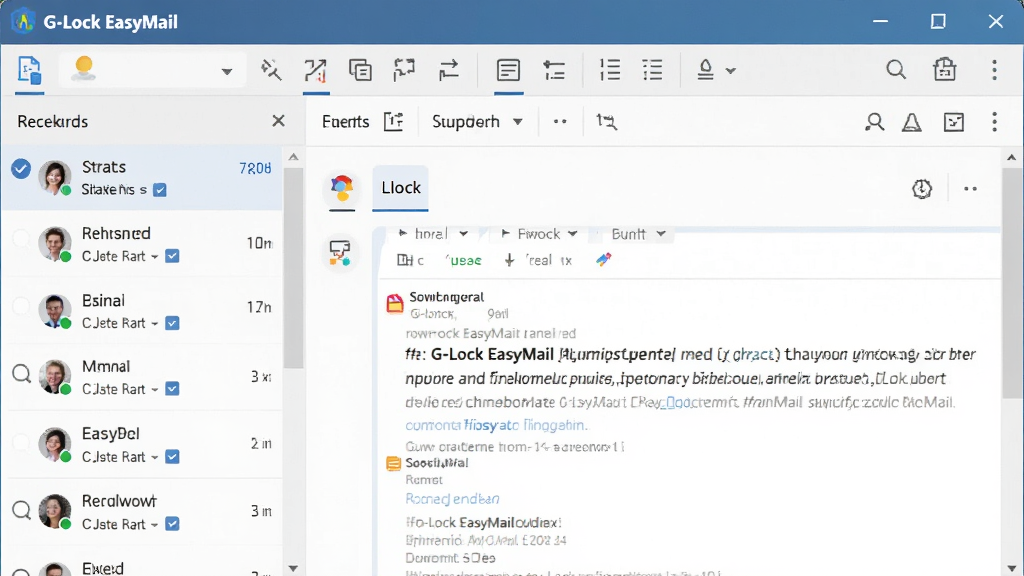Viewport: 1024px width, 576px height.
Task: Toggle the checkbox in the Mmnal row
Action: [172, 389]
